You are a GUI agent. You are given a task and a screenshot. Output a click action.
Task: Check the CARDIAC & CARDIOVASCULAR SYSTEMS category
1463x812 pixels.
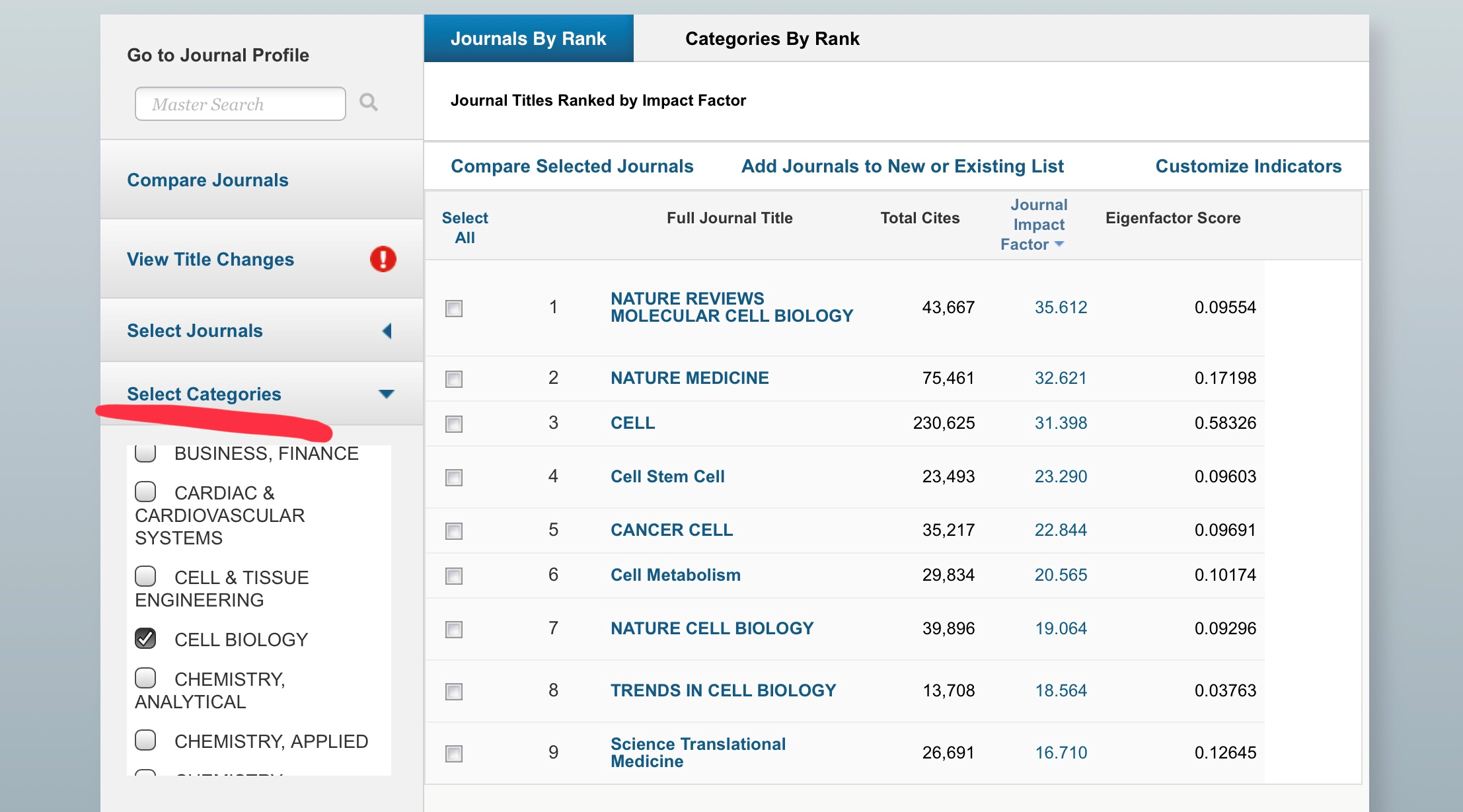(145, 492)
